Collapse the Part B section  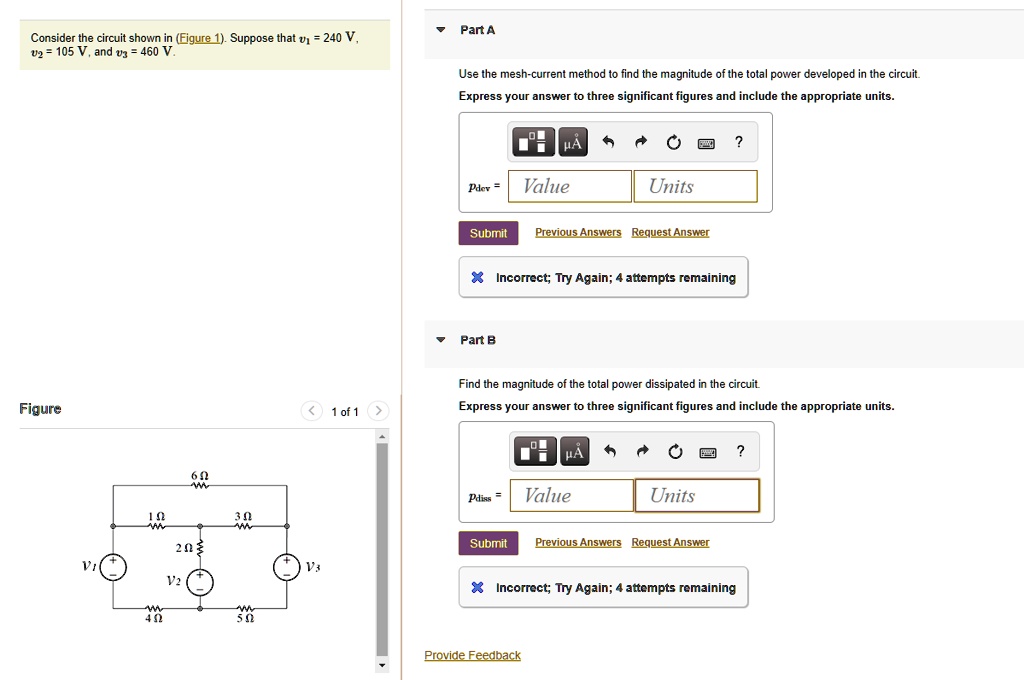click(440, 340)
